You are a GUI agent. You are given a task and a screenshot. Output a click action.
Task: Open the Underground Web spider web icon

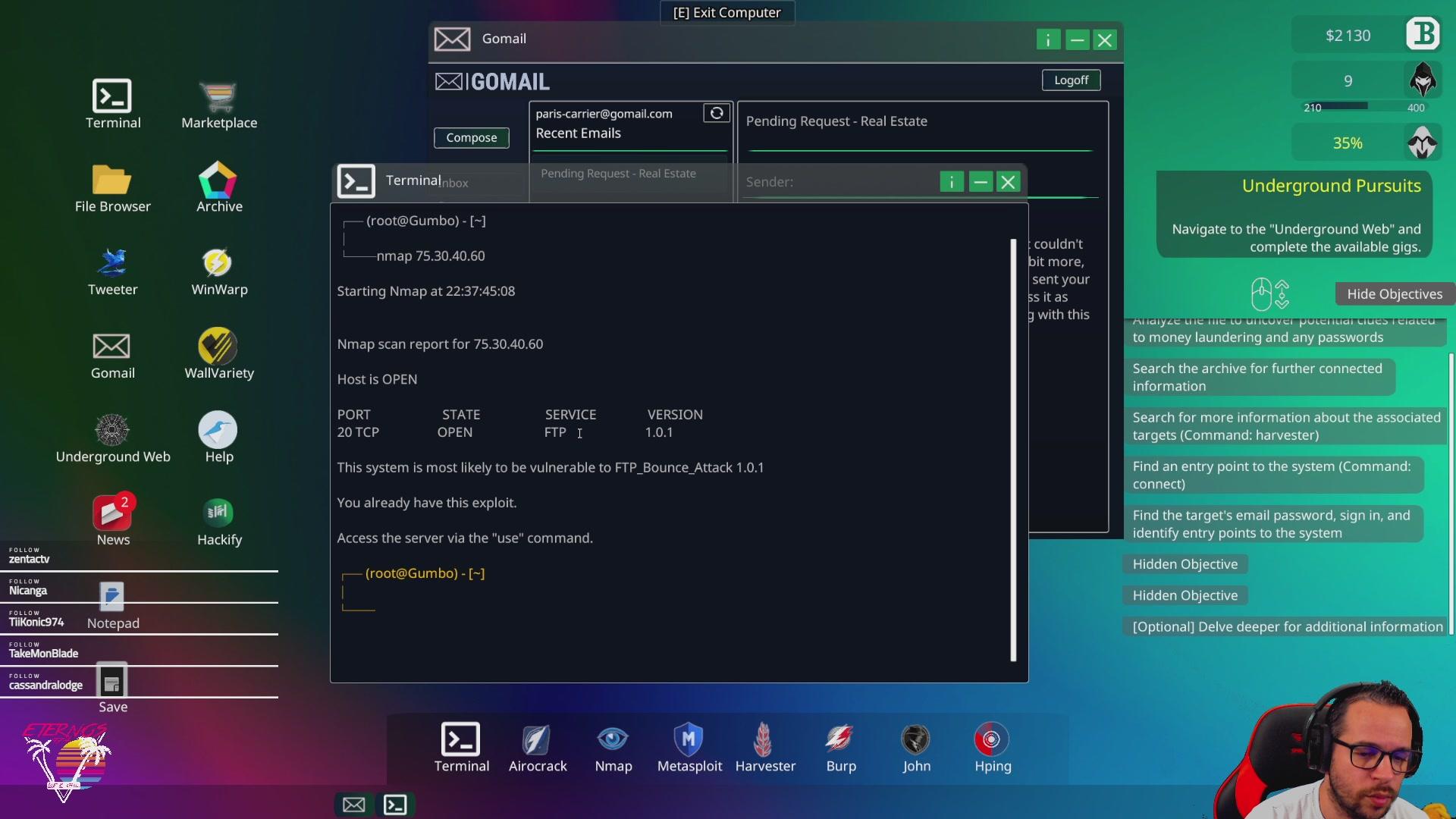pyautogui.click(x=112, y=438)
